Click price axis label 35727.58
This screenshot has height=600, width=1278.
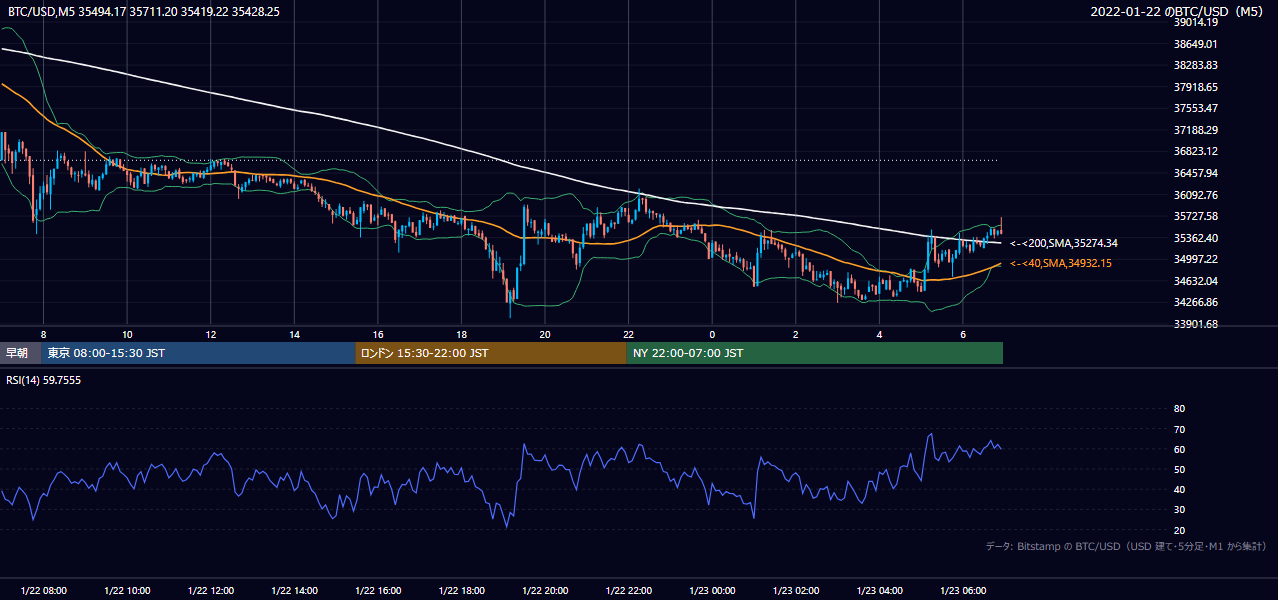click(x=1196, y=216)
